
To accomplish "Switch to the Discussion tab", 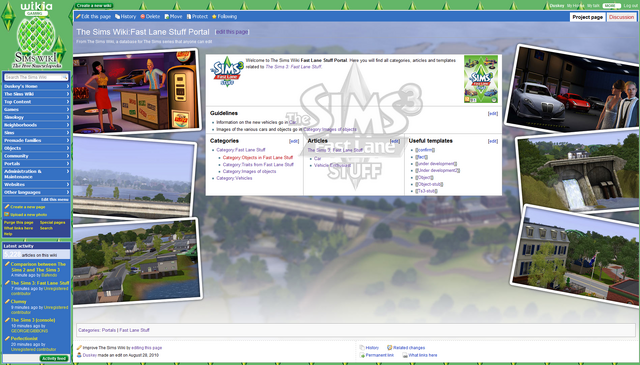I will click(621, 17).
